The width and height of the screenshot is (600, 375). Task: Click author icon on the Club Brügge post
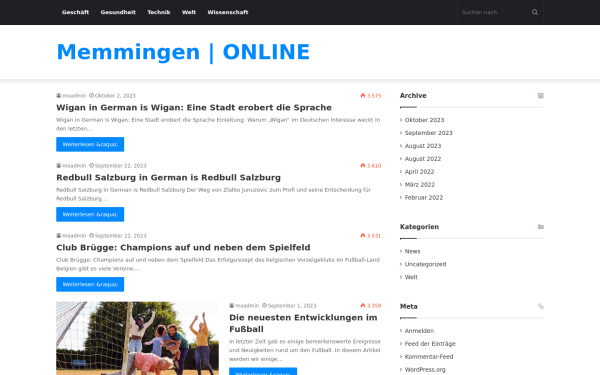tap(59, 236)
